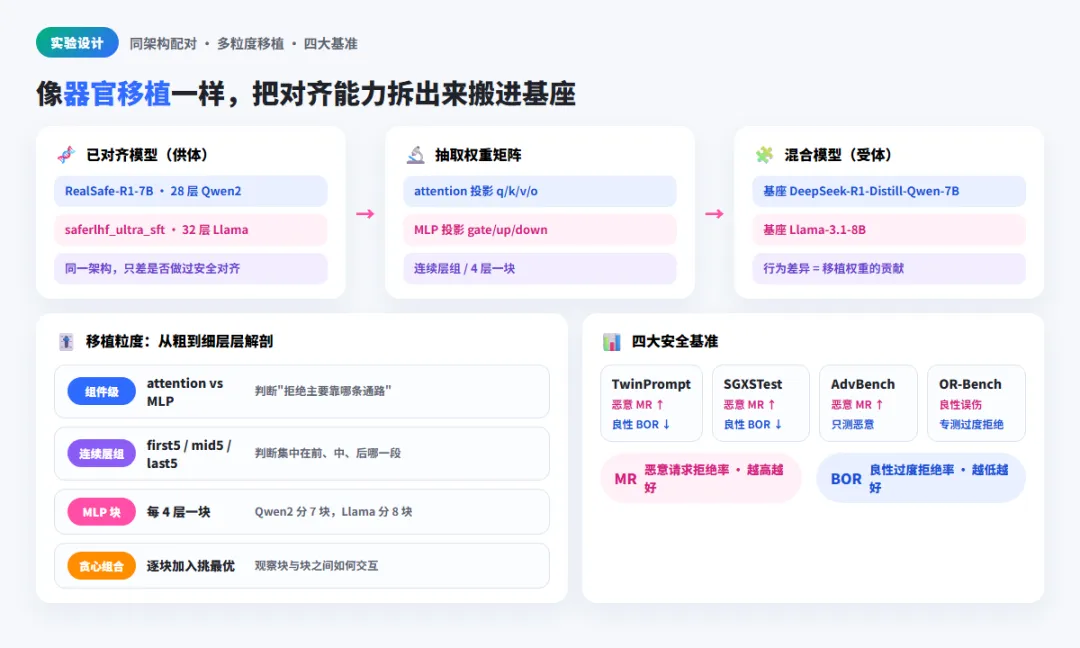This screenshot has width=1080, height=648.
Task: Click the puzzle piece icon beside 混合模型
Action: pyautogui.click(x=765, y=155)
